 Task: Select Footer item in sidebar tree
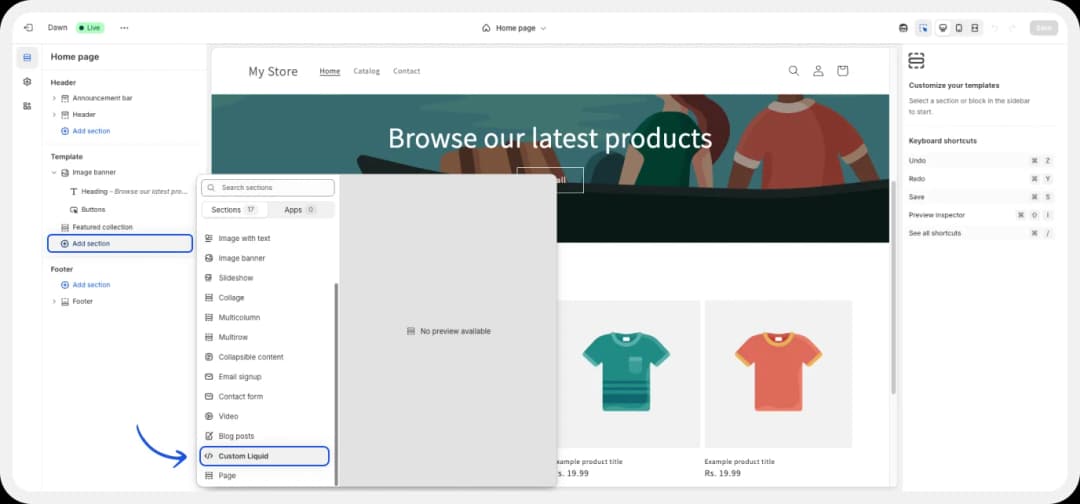(83, 302)
